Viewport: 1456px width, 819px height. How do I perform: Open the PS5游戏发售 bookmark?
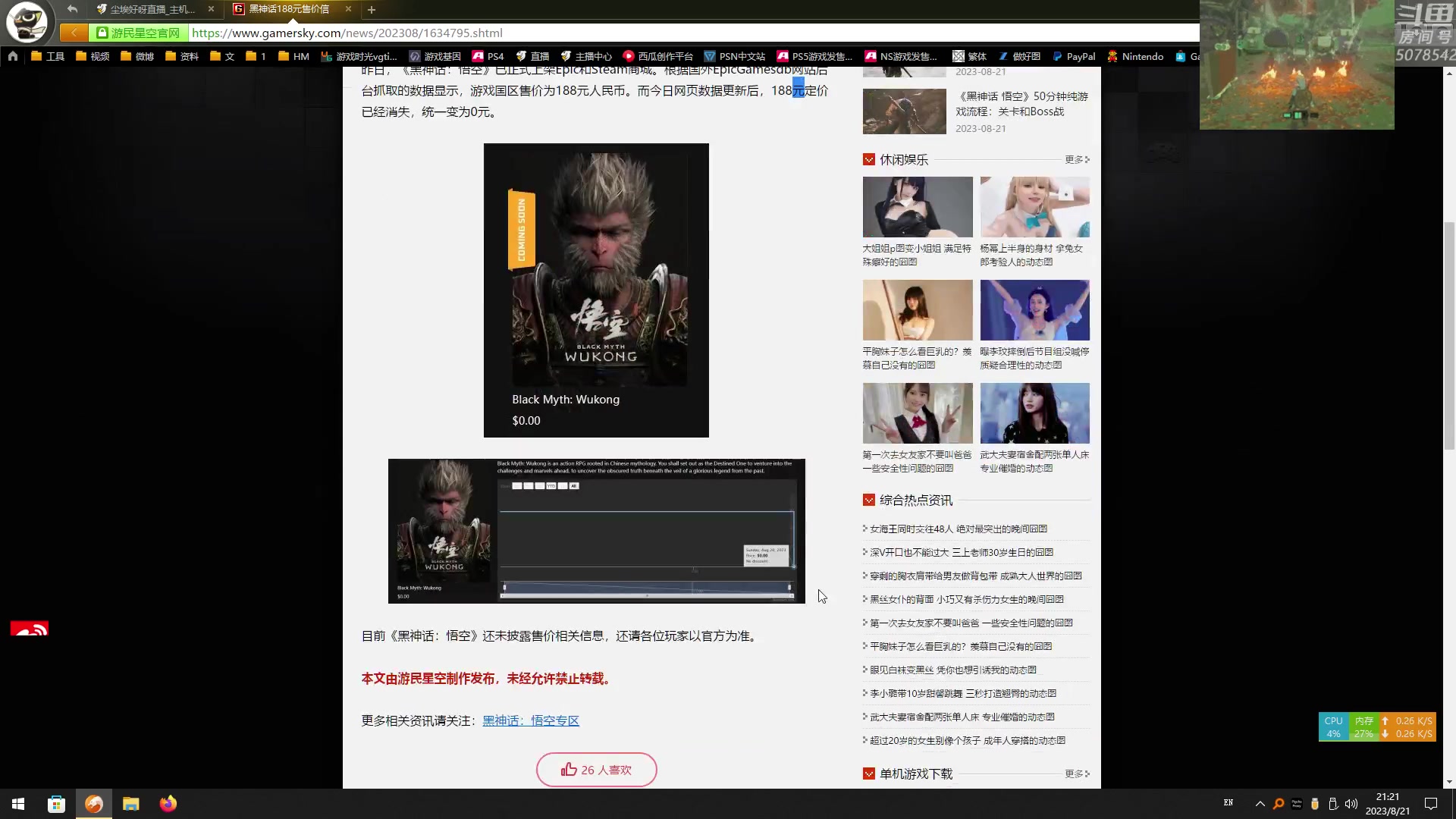click(814, 56)
